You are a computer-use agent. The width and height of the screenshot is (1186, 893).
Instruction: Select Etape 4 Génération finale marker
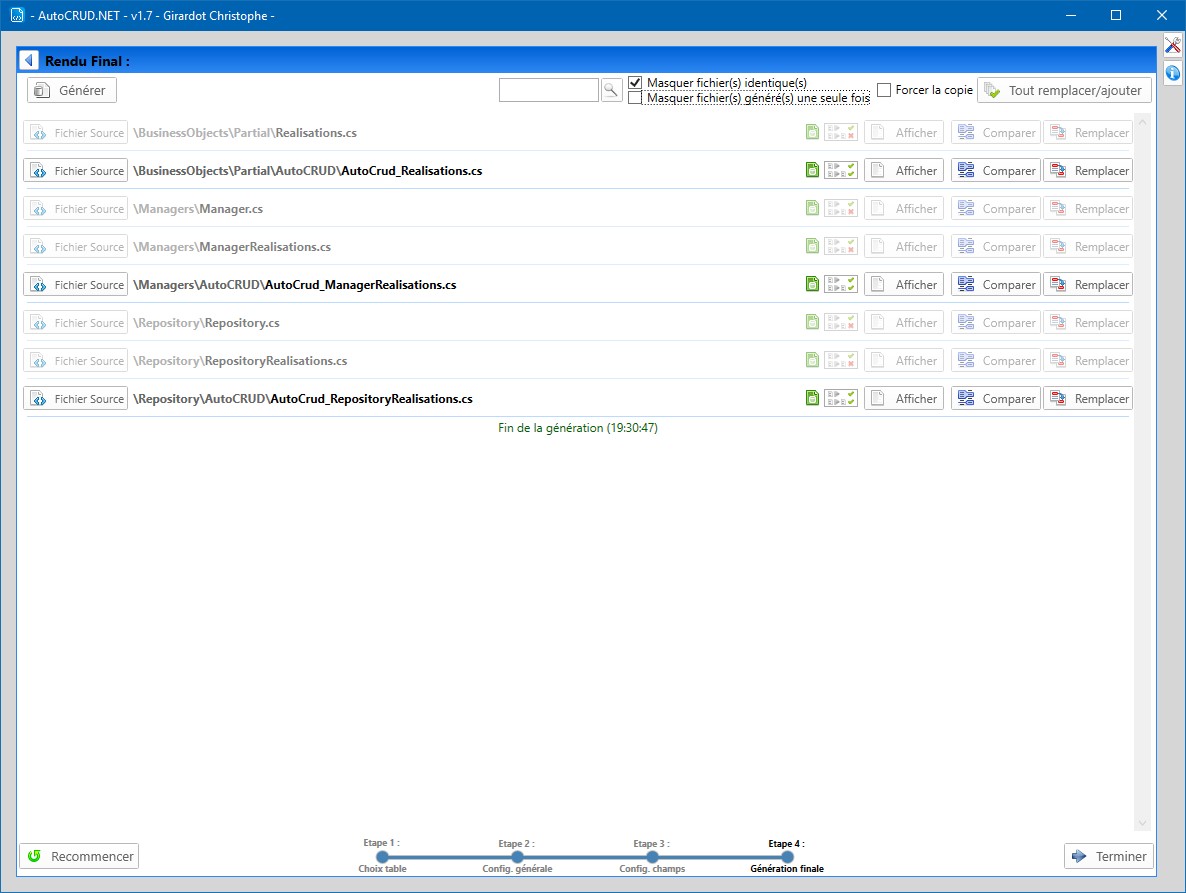point(787,857)
